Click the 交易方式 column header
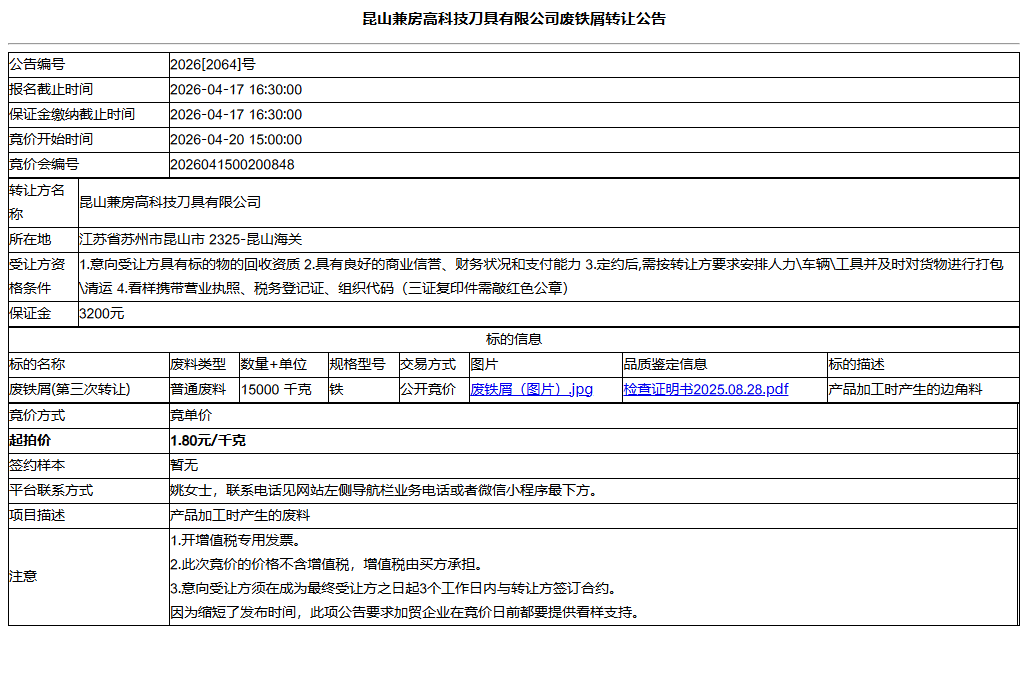1028x693 pixels. click(428, 365)
